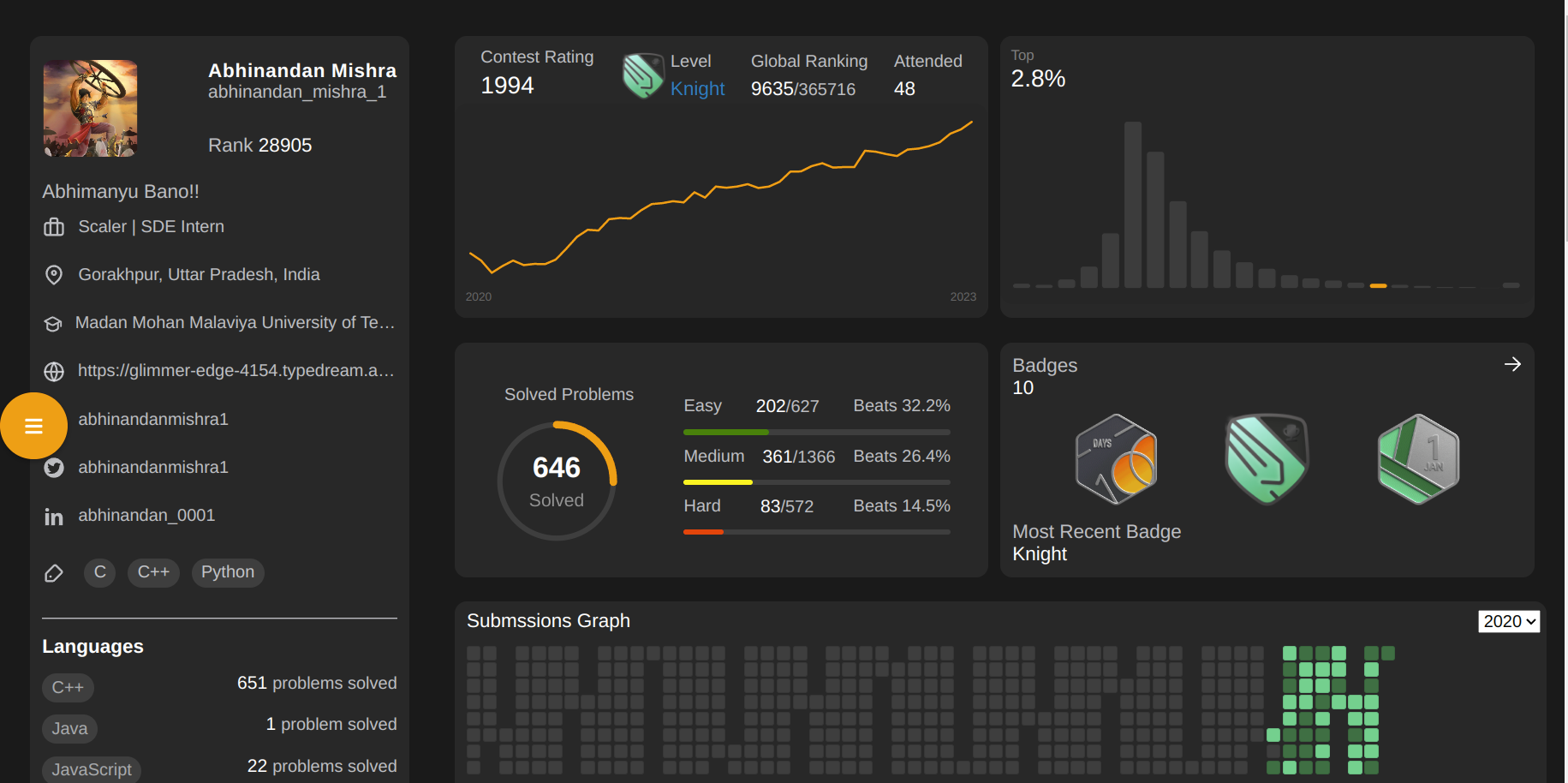Image resolution: width=1568 pixels, height=783 pixels.
Task: Open the Twitter profile icon
Action: (x=54, y=468)
